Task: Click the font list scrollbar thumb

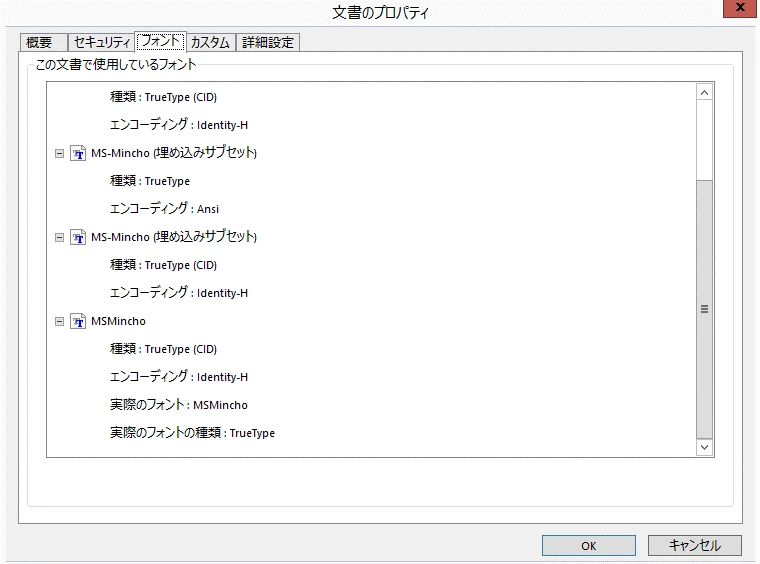Action: [704, 309]
